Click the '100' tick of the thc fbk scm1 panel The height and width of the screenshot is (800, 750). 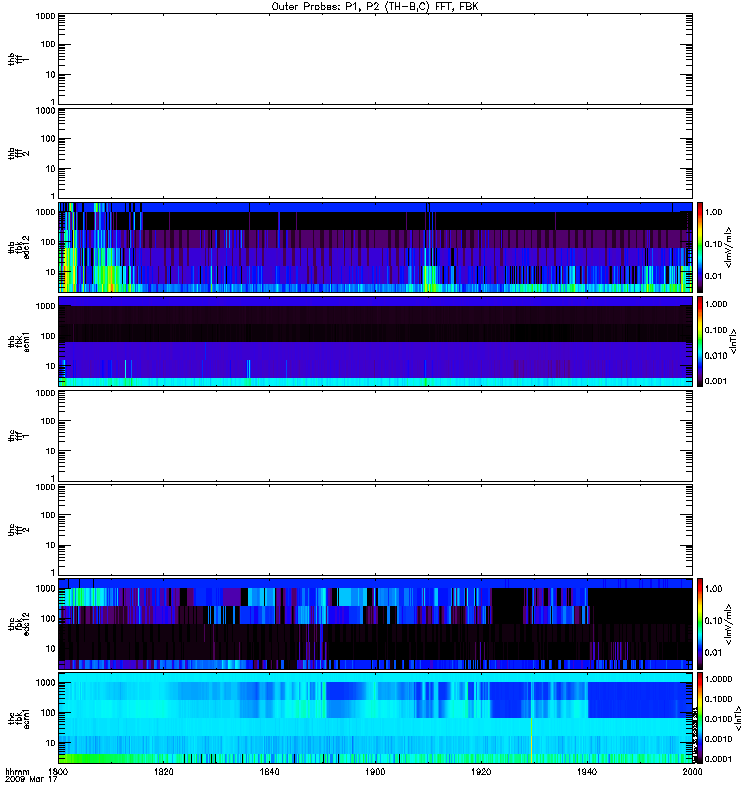pyautogui.click(x=48, y=713)
